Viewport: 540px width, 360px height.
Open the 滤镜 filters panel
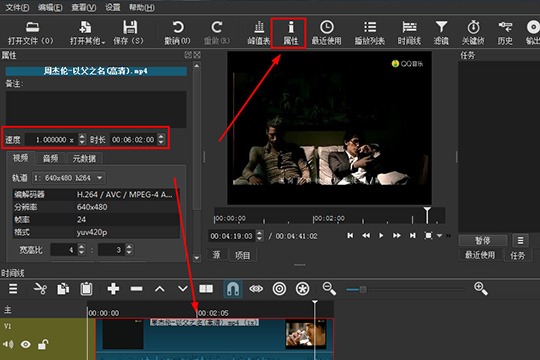(x=441, y=33)
